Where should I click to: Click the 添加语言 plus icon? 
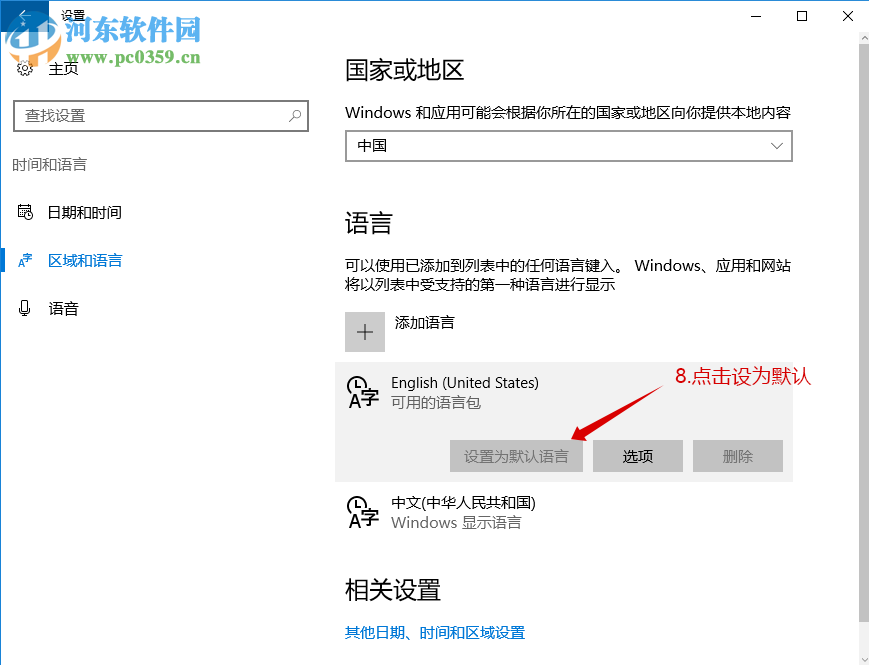[x=364, y=331]
